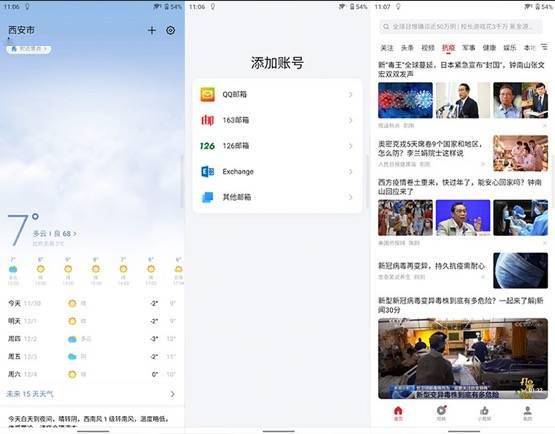This screenshot has width=555, height=434.
Task: Open the 西安市 city title
Action: [x=21, y=30]
